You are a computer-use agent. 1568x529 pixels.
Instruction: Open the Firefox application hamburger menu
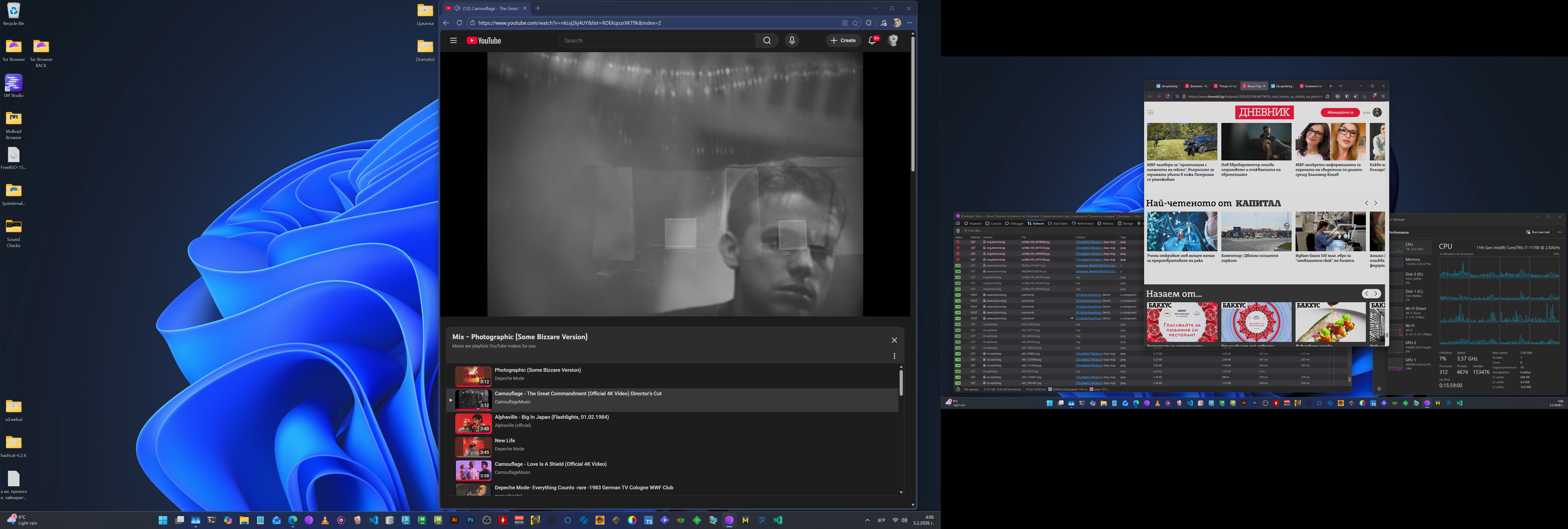[x=1383, y=96]
